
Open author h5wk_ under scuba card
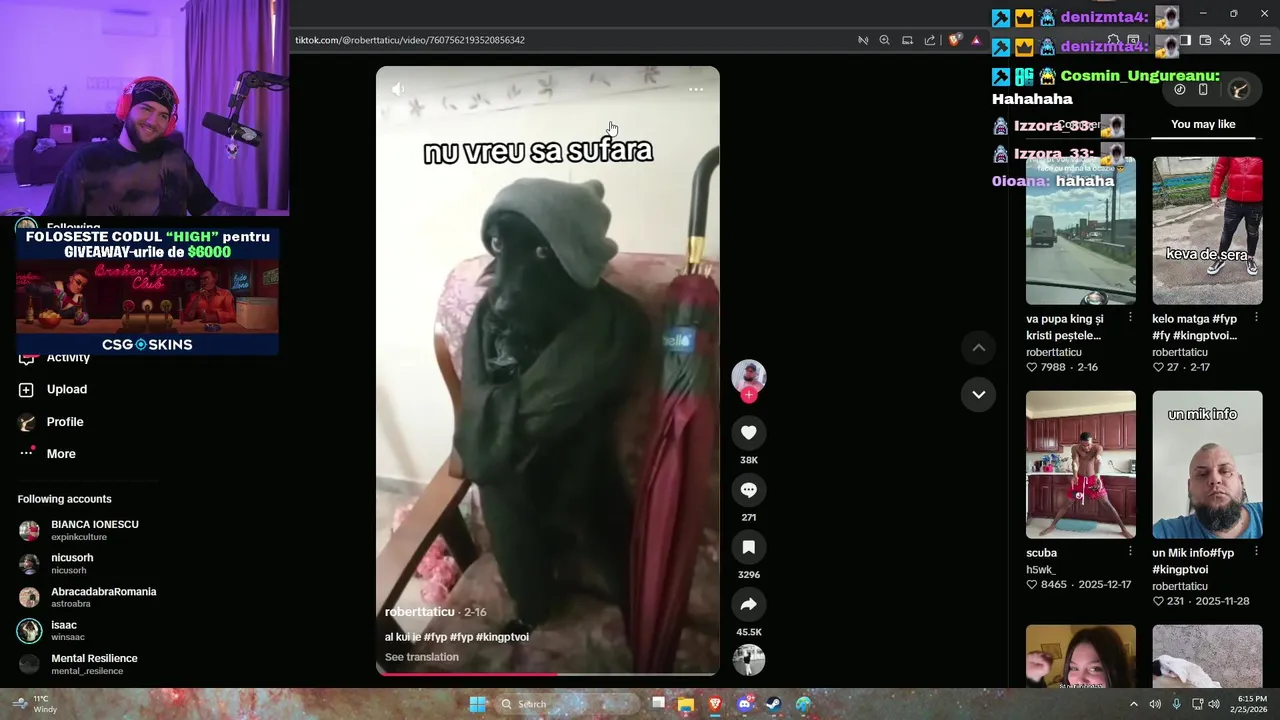pos(1042,569)
